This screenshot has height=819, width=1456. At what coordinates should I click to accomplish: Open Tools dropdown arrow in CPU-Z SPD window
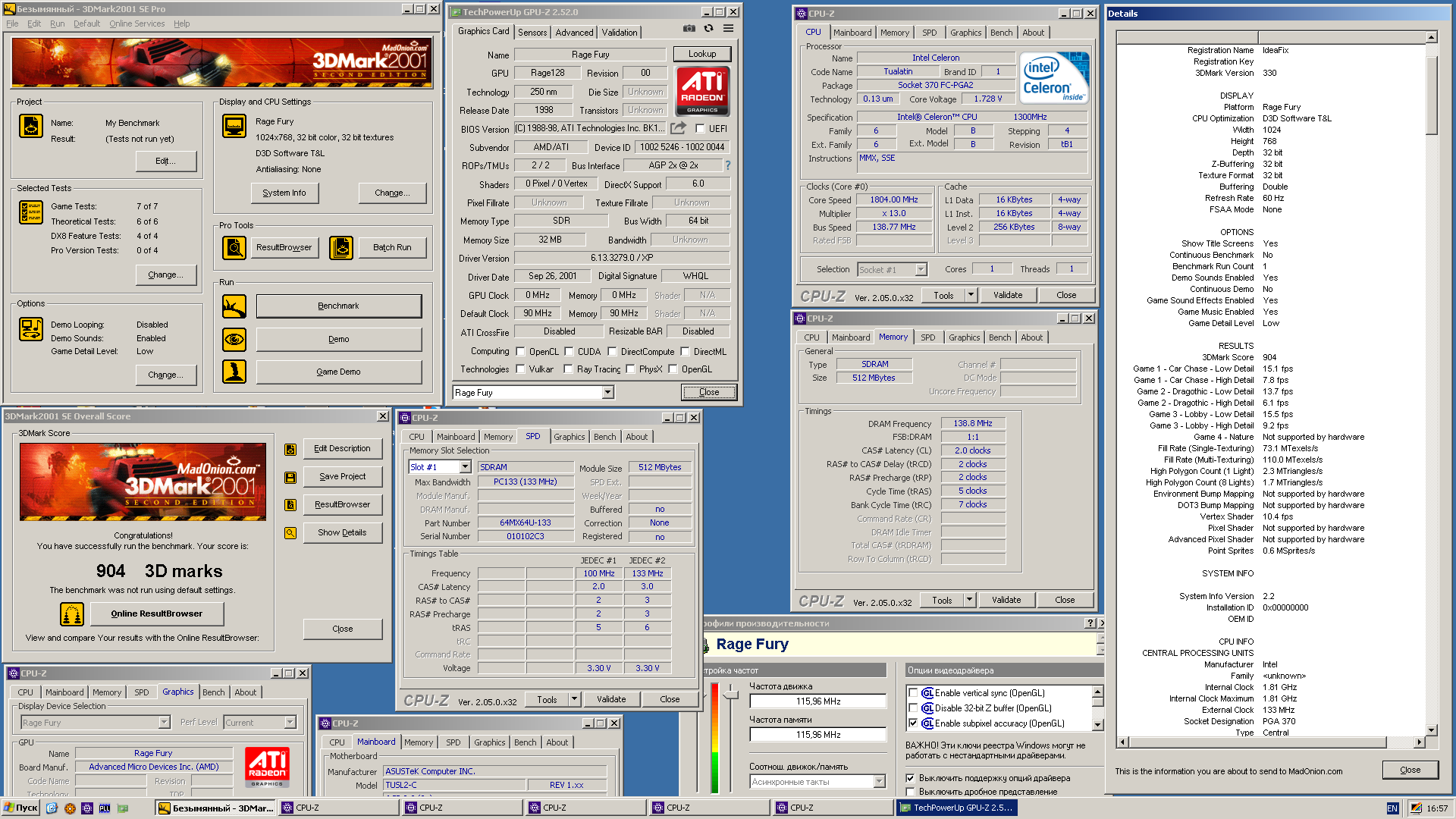point(574,699)
